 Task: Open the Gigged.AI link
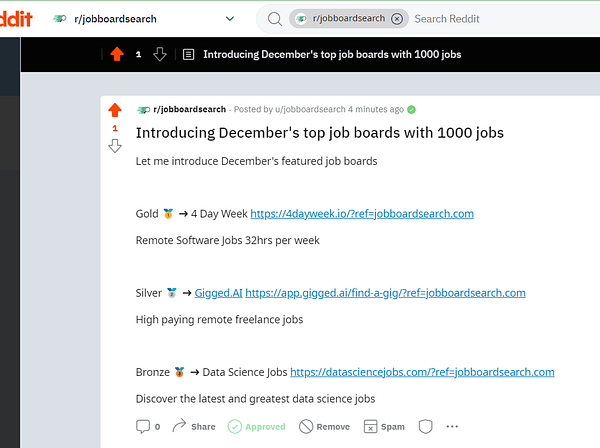pyautogui.click(x=218, y=292)
